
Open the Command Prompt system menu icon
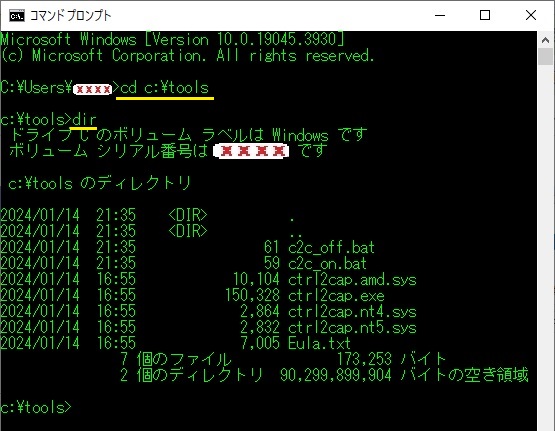(17, 16)
